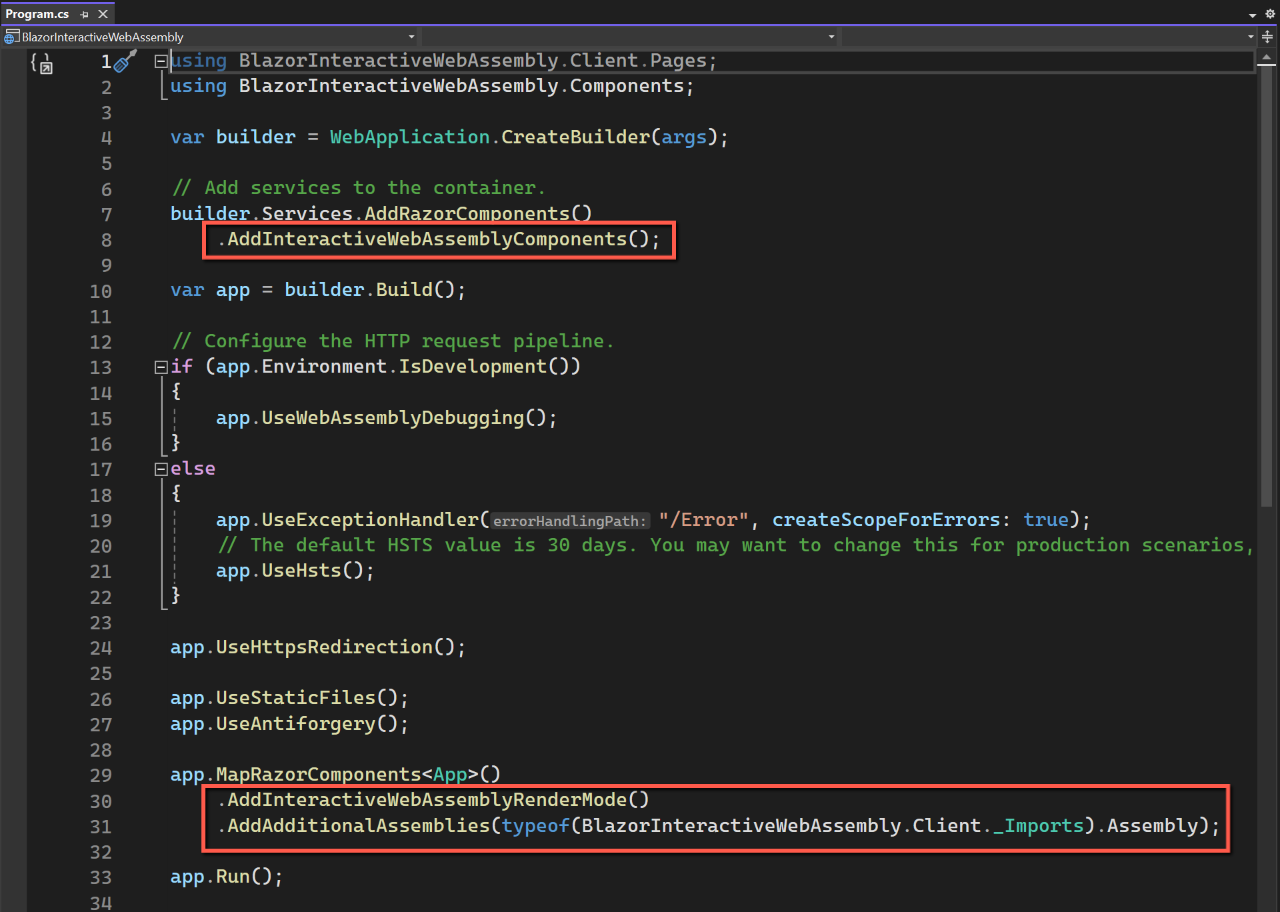Collapse the else block on line 17
Screen dimensions: 1280x912
pos(160,468)
